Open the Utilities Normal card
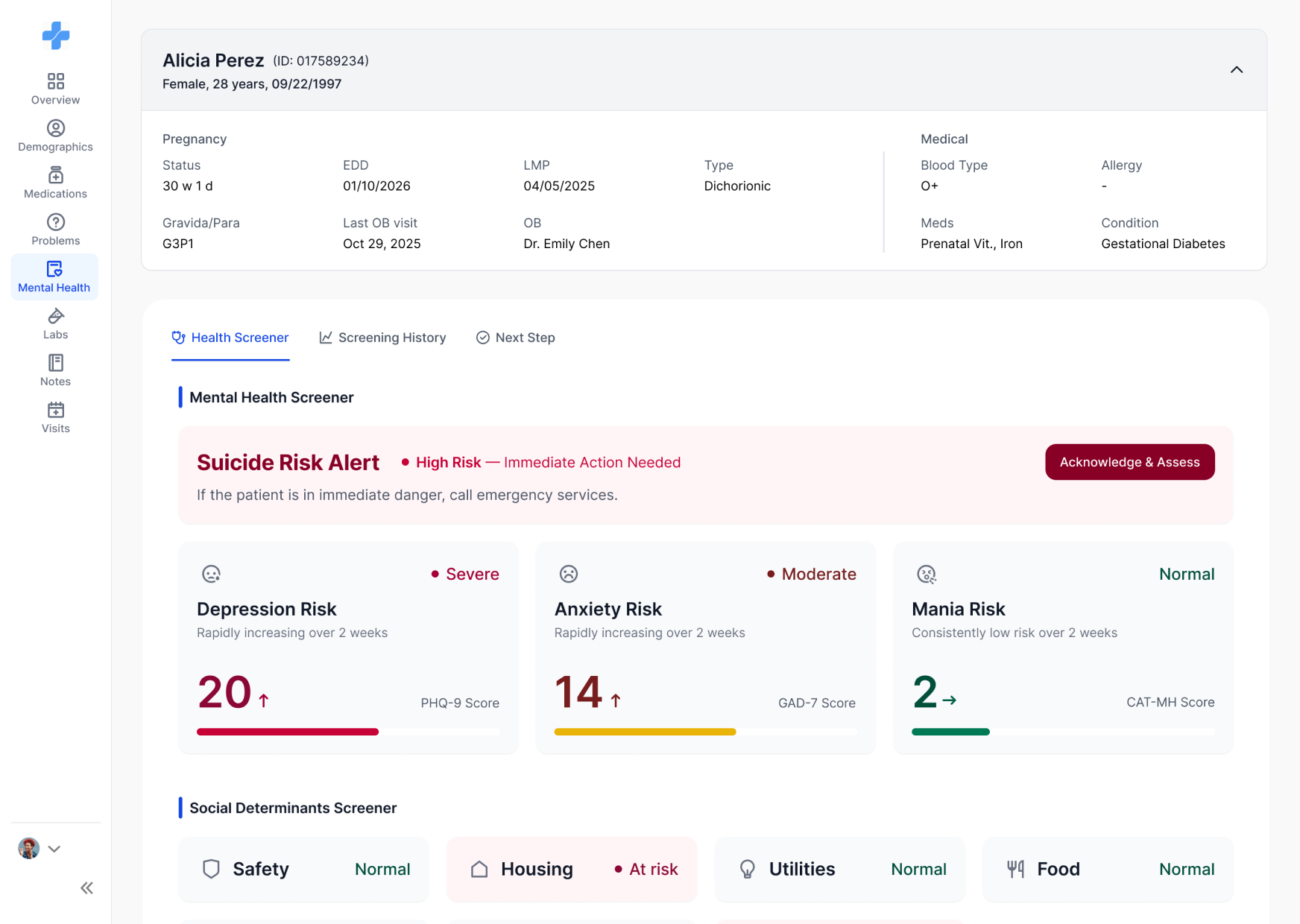The image size is (1300, 924). [840, 869]
